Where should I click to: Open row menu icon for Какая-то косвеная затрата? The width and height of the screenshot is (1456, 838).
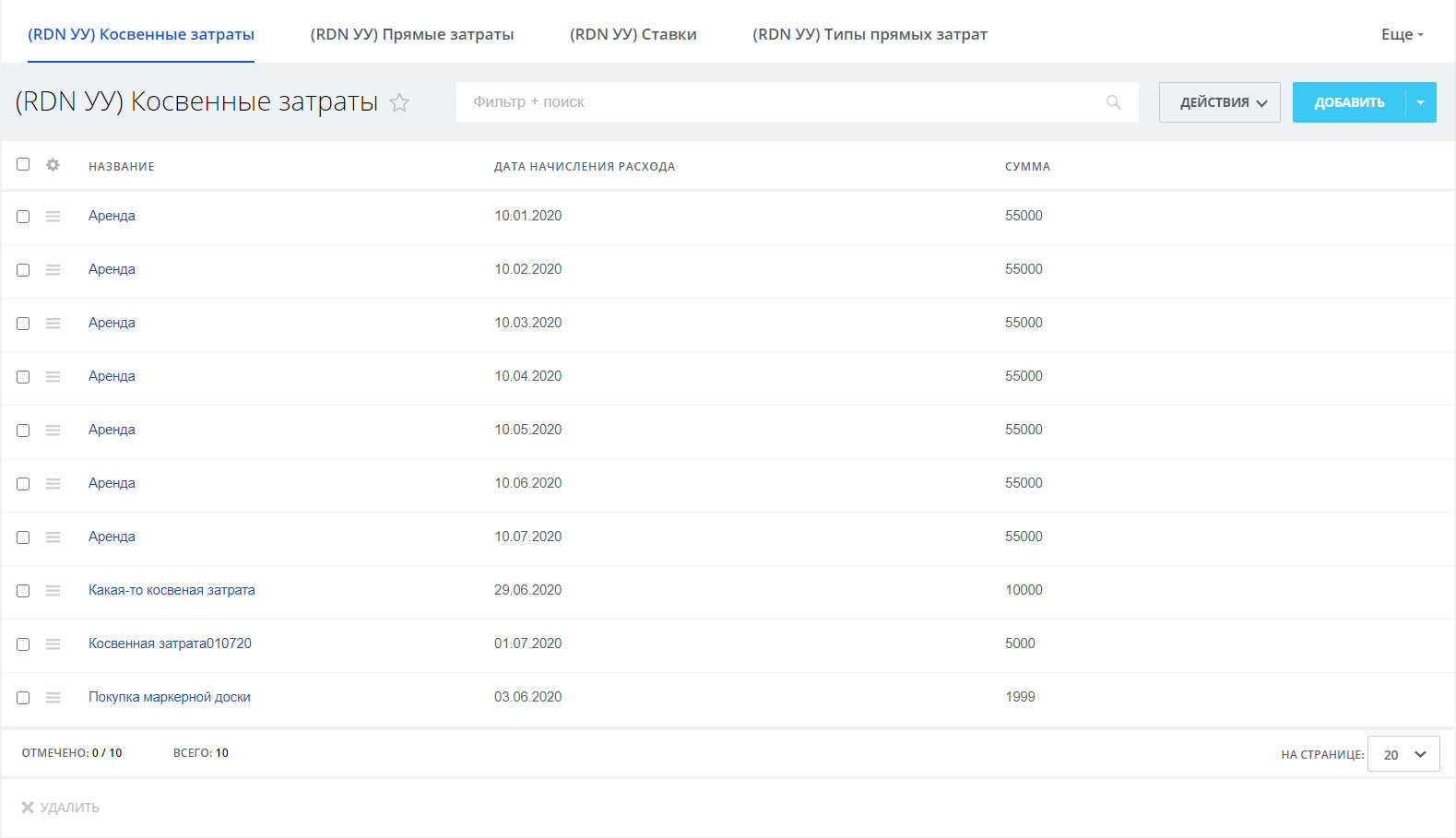click(53, 591)
